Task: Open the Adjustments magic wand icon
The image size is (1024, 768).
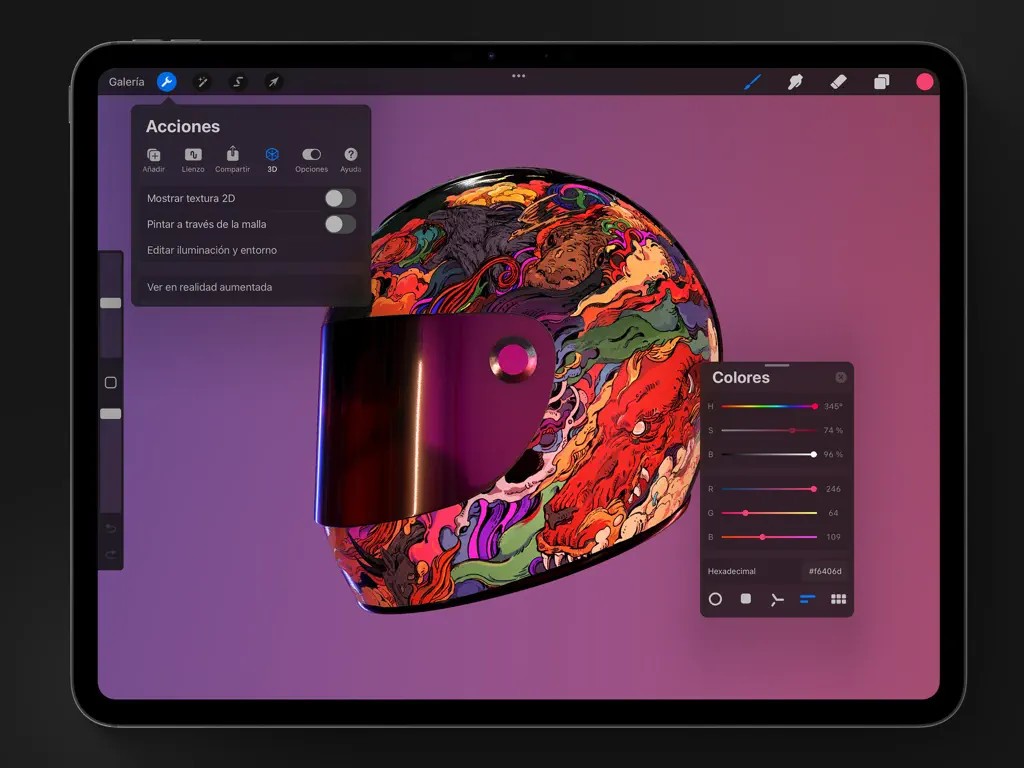Action: [202, 82]
